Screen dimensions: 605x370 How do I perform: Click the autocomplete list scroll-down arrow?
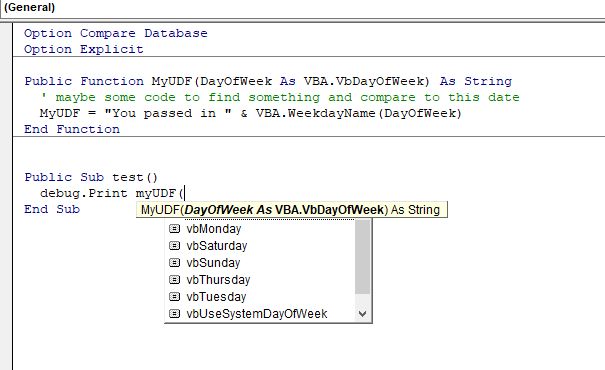click(x=362, y=314)
